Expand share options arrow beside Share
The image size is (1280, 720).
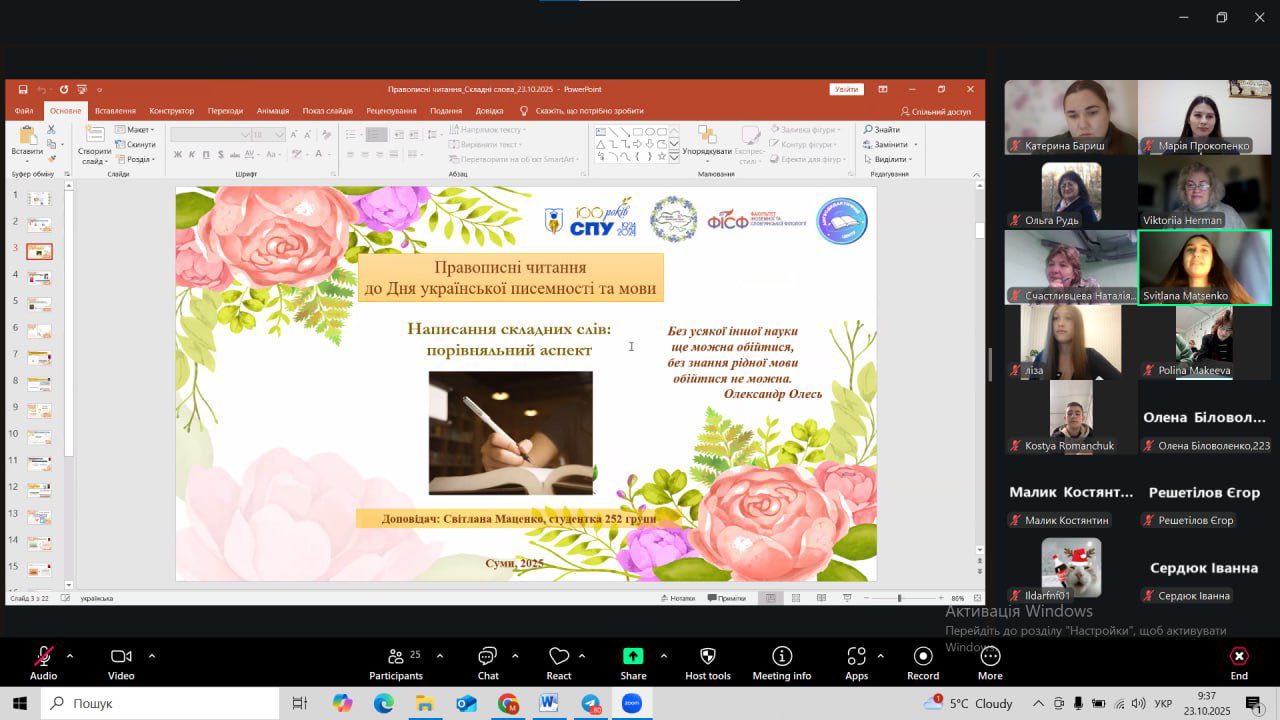[x=663, y=656]
